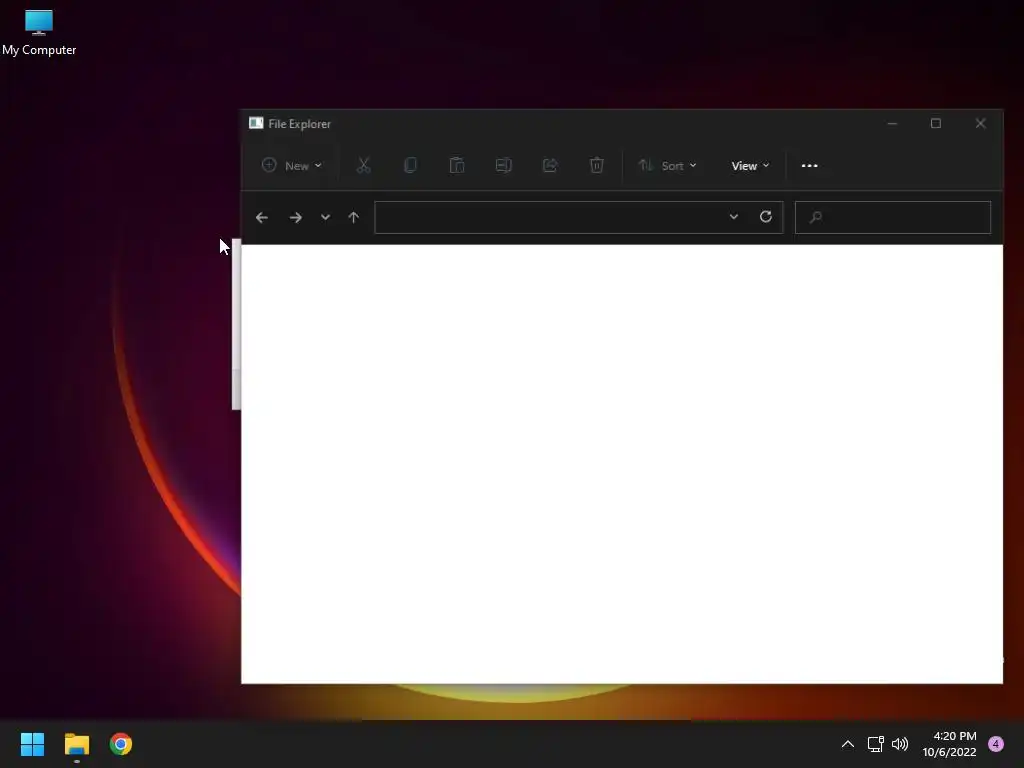Click the Paste clipboard icon
This screenshot has height=768, width=1024.
click(x=457, y=165)
